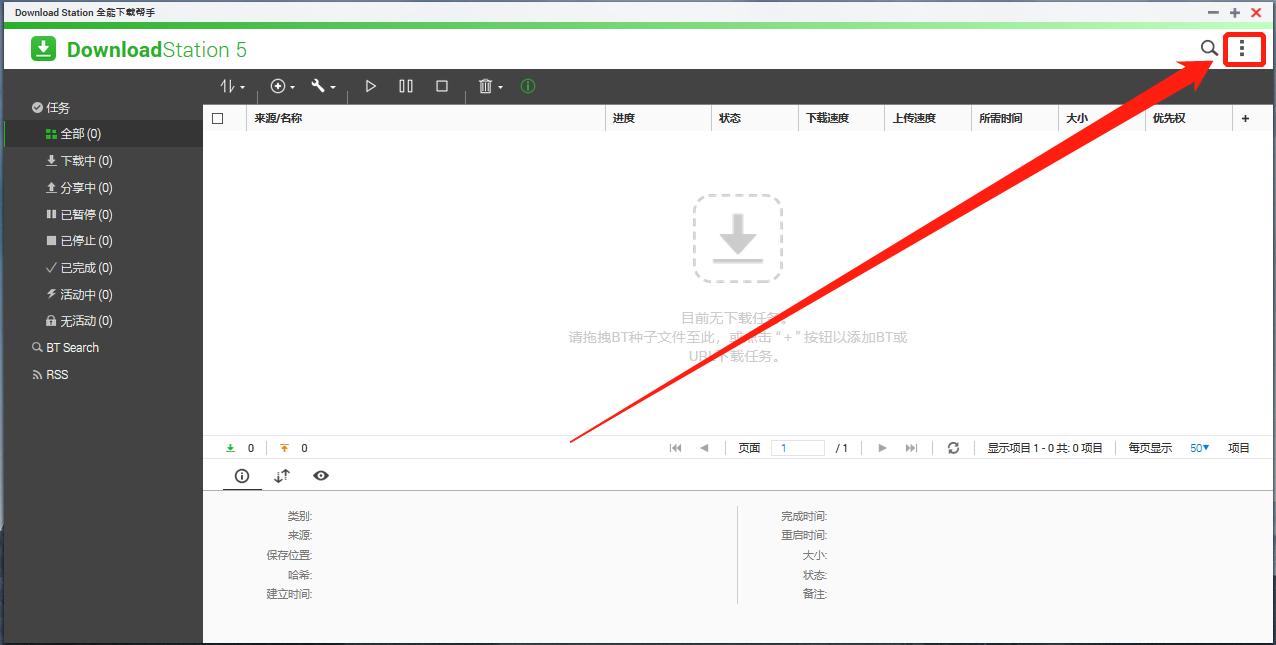Open the per-page count 50 dropdown

pyautogui.click(x=1199, y=447)
